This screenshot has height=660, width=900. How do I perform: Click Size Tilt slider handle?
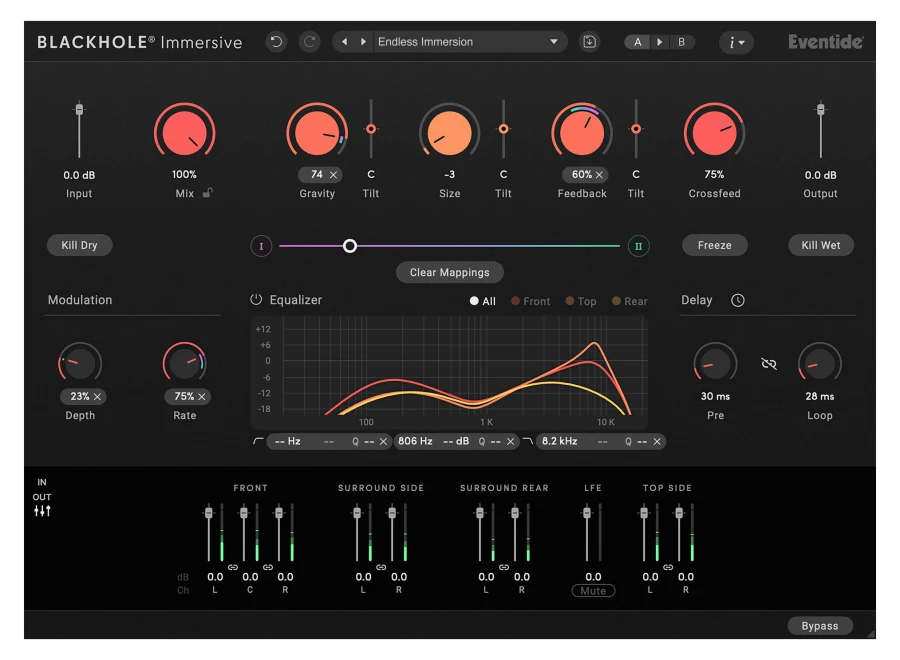tap(503, 129)
